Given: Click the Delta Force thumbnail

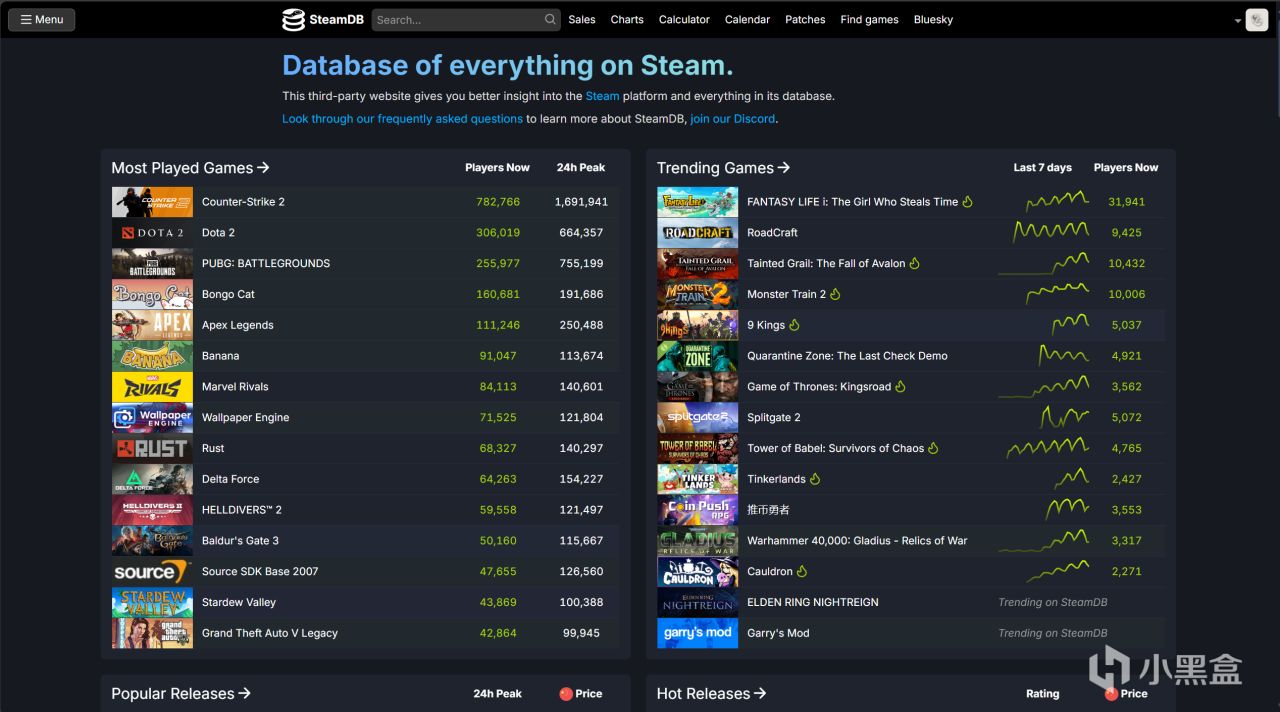Looking at the screenshot, I should 152,479.
